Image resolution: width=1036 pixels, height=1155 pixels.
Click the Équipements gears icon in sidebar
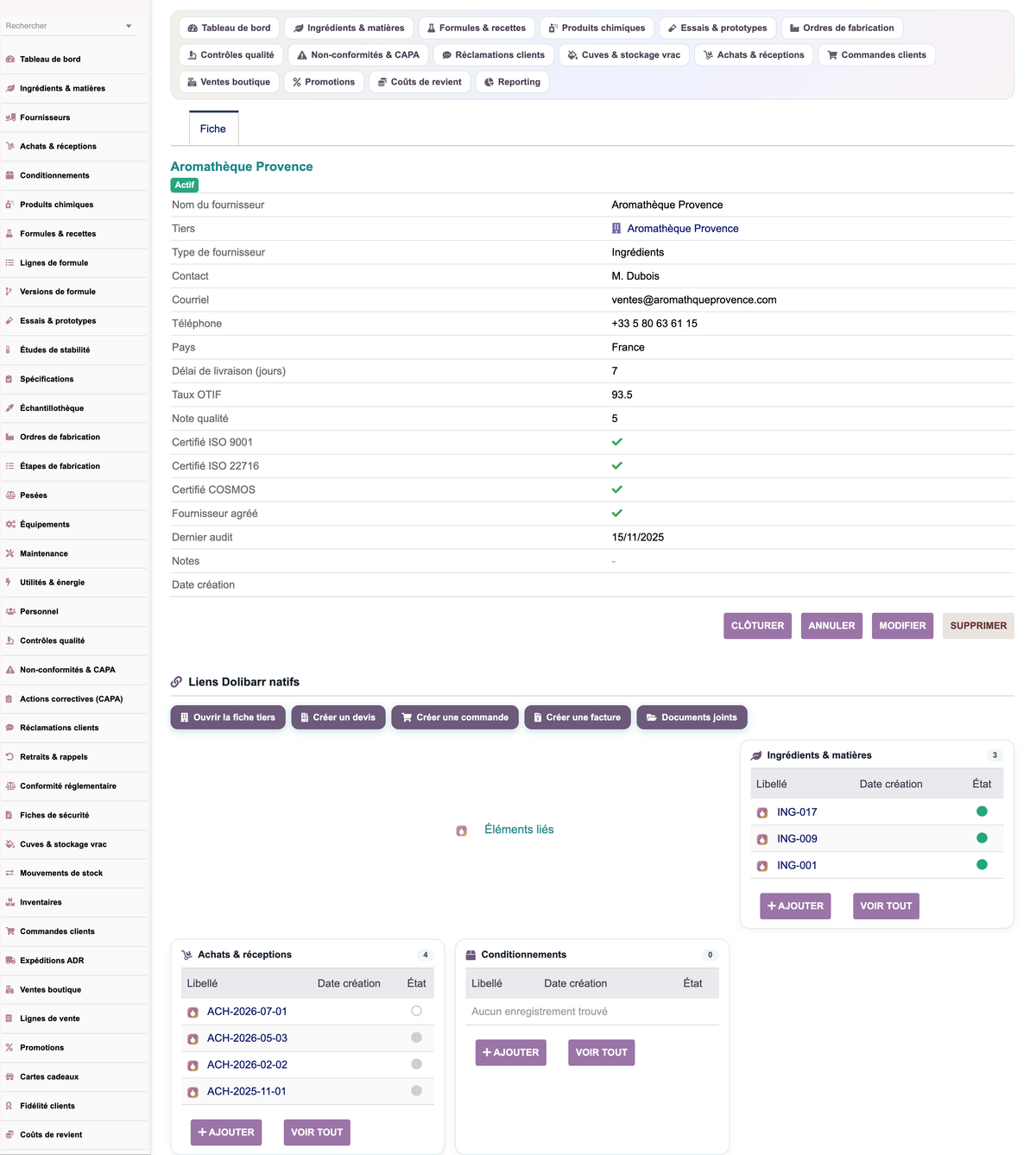click(10, 524)
